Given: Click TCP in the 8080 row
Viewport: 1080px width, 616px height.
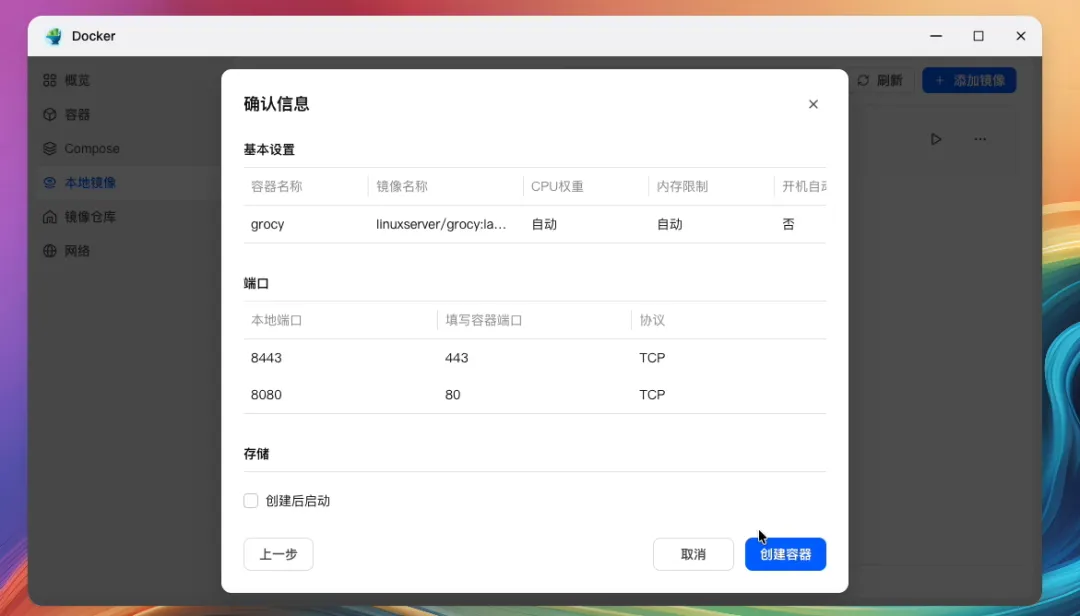Looking at the screenshot, I should (652, 395).
